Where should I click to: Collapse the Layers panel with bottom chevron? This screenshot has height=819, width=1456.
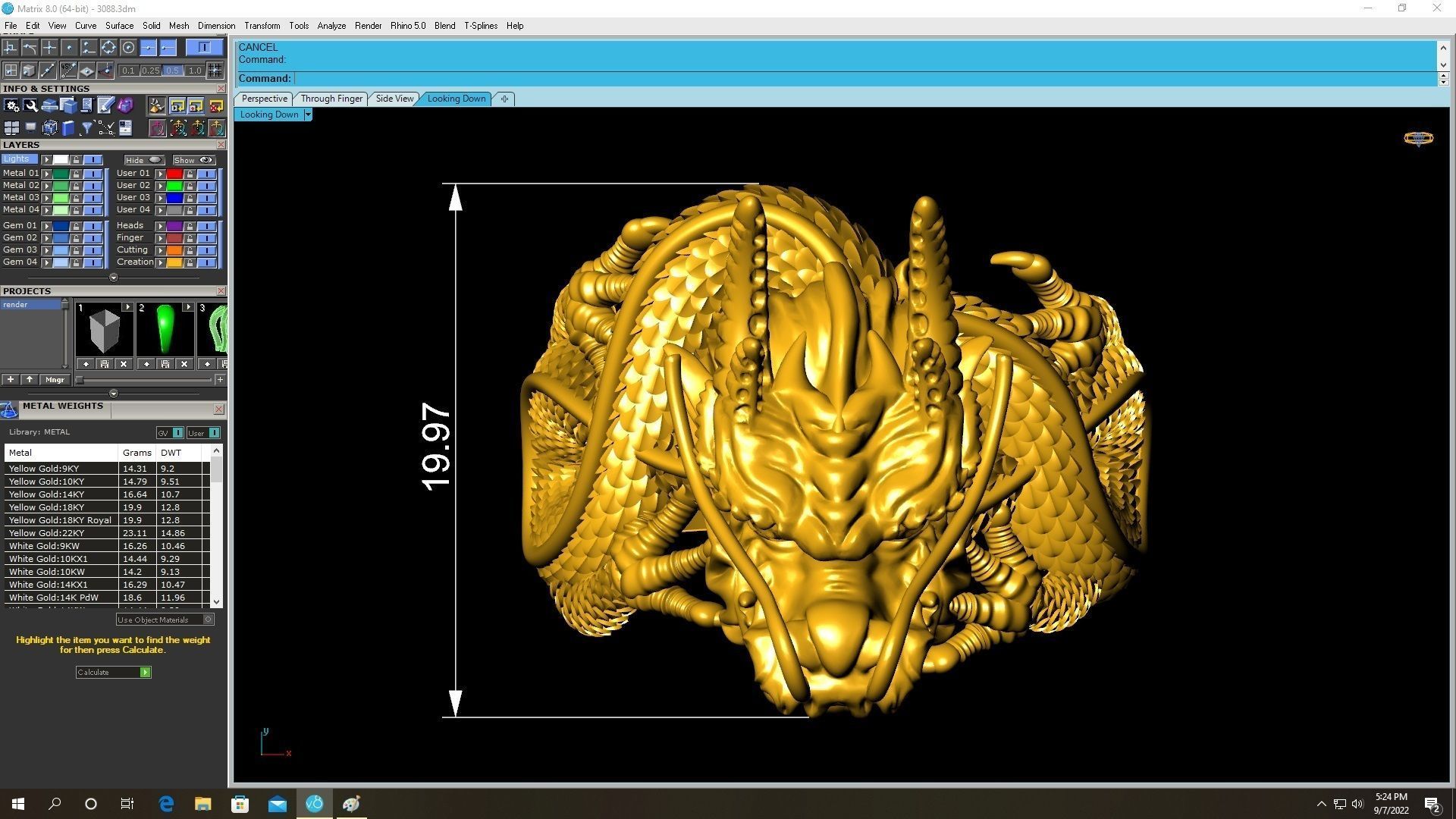point(114,278)
